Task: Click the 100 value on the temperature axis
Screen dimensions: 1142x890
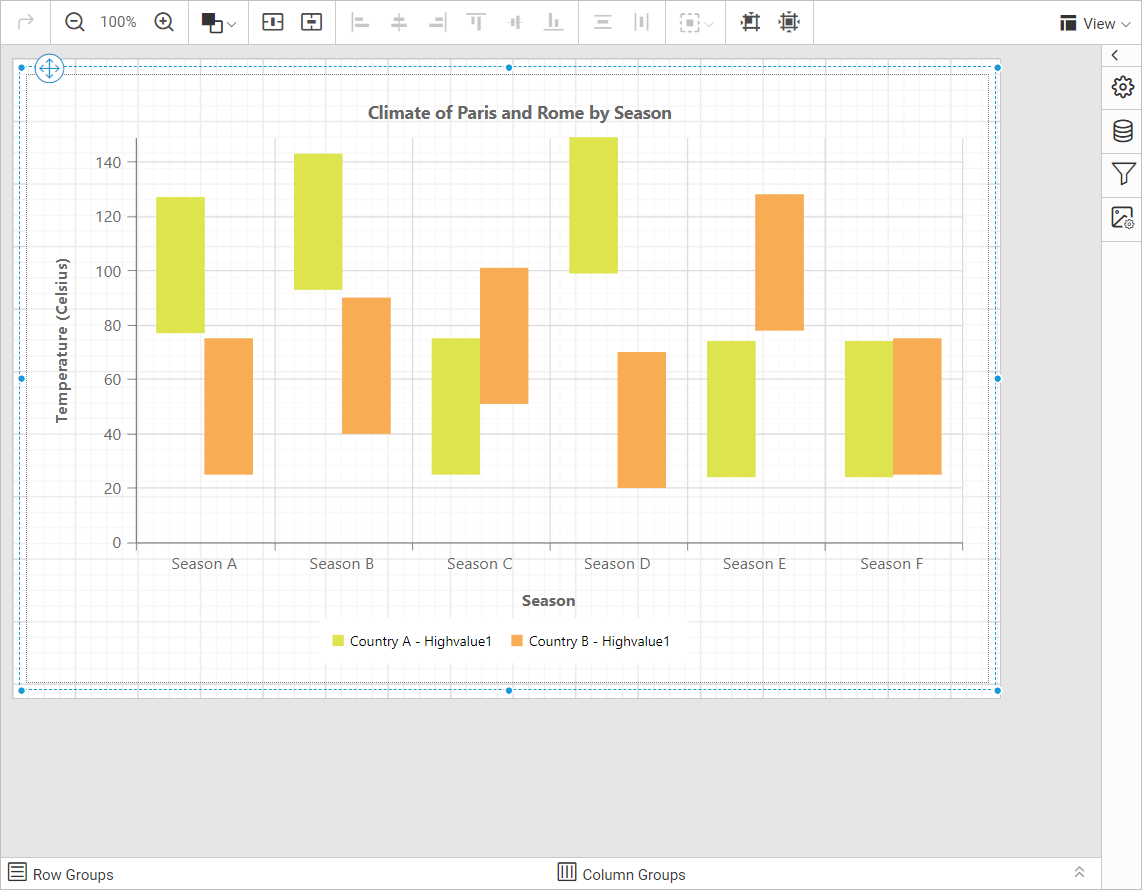Action: pos(109,271)
